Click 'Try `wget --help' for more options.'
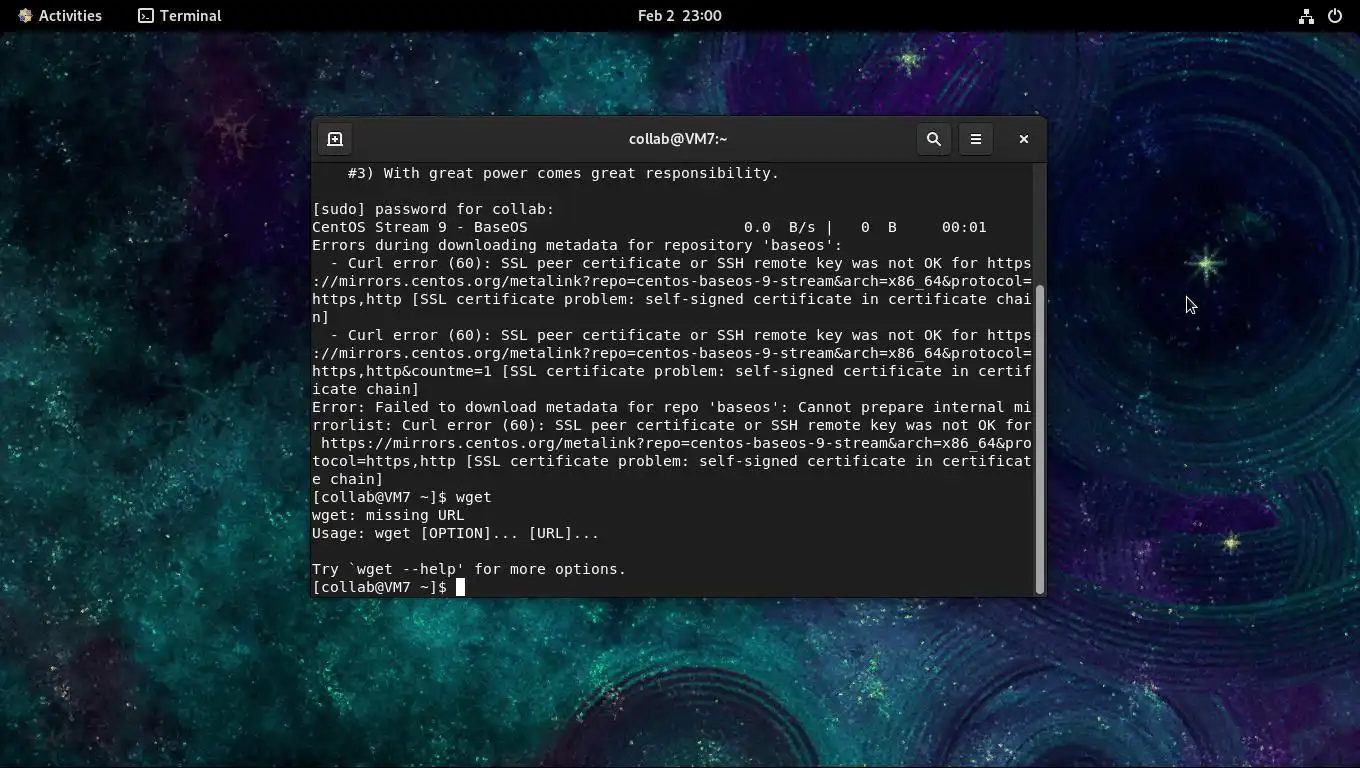Screen dimensions: 1360x768 point(469,569)
